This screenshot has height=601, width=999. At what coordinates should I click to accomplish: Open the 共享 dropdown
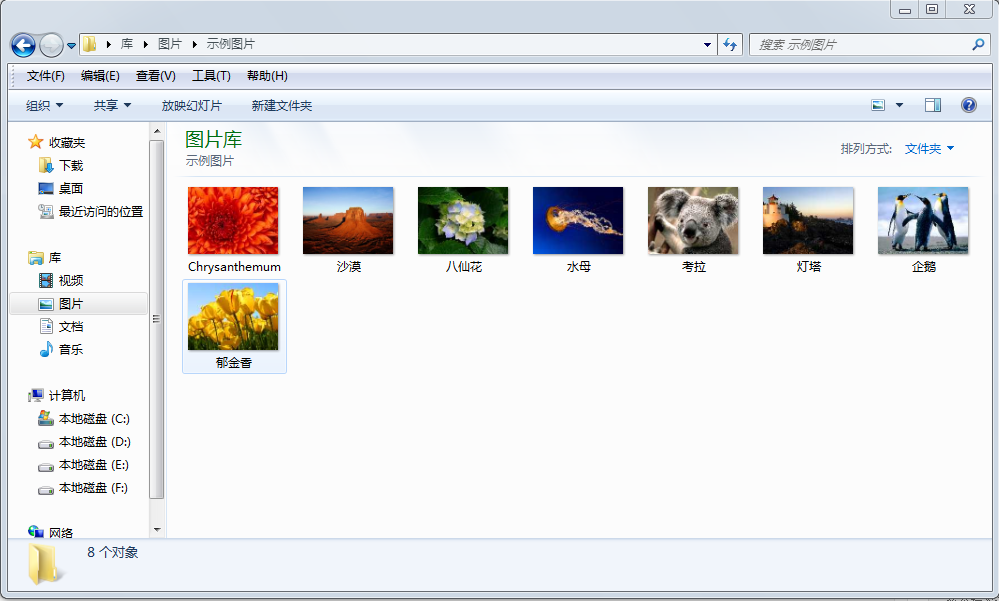112,106
